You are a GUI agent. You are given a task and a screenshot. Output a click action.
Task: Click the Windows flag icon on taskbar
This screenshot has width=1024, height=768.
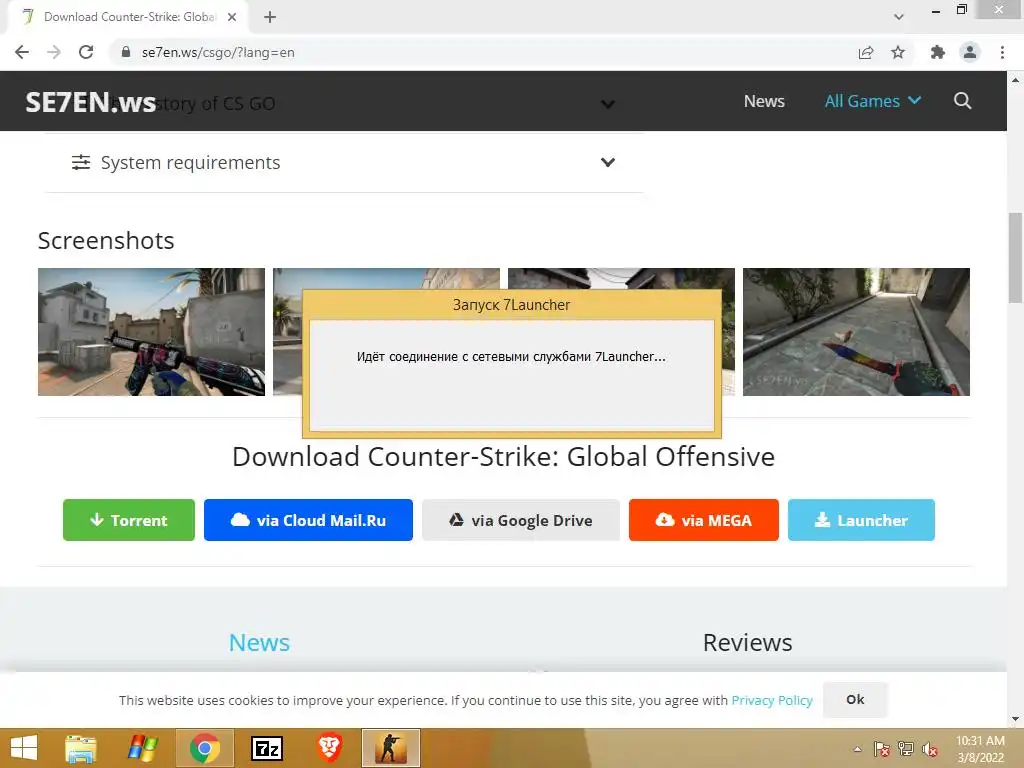pos(143,748)
